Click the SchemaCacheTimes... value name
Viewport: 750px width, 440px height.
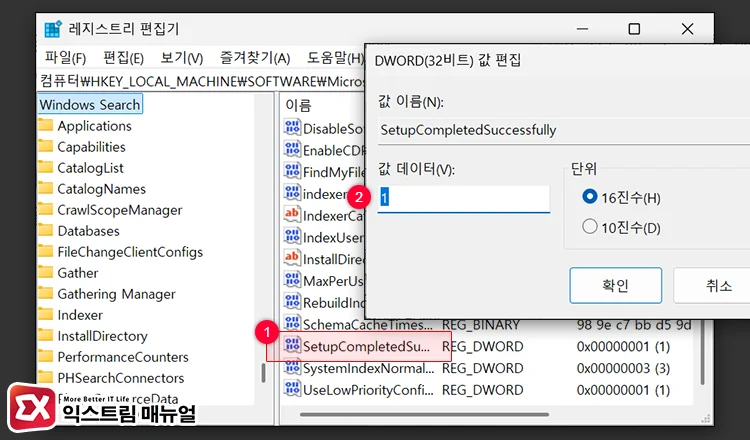[x=367, y=325]
